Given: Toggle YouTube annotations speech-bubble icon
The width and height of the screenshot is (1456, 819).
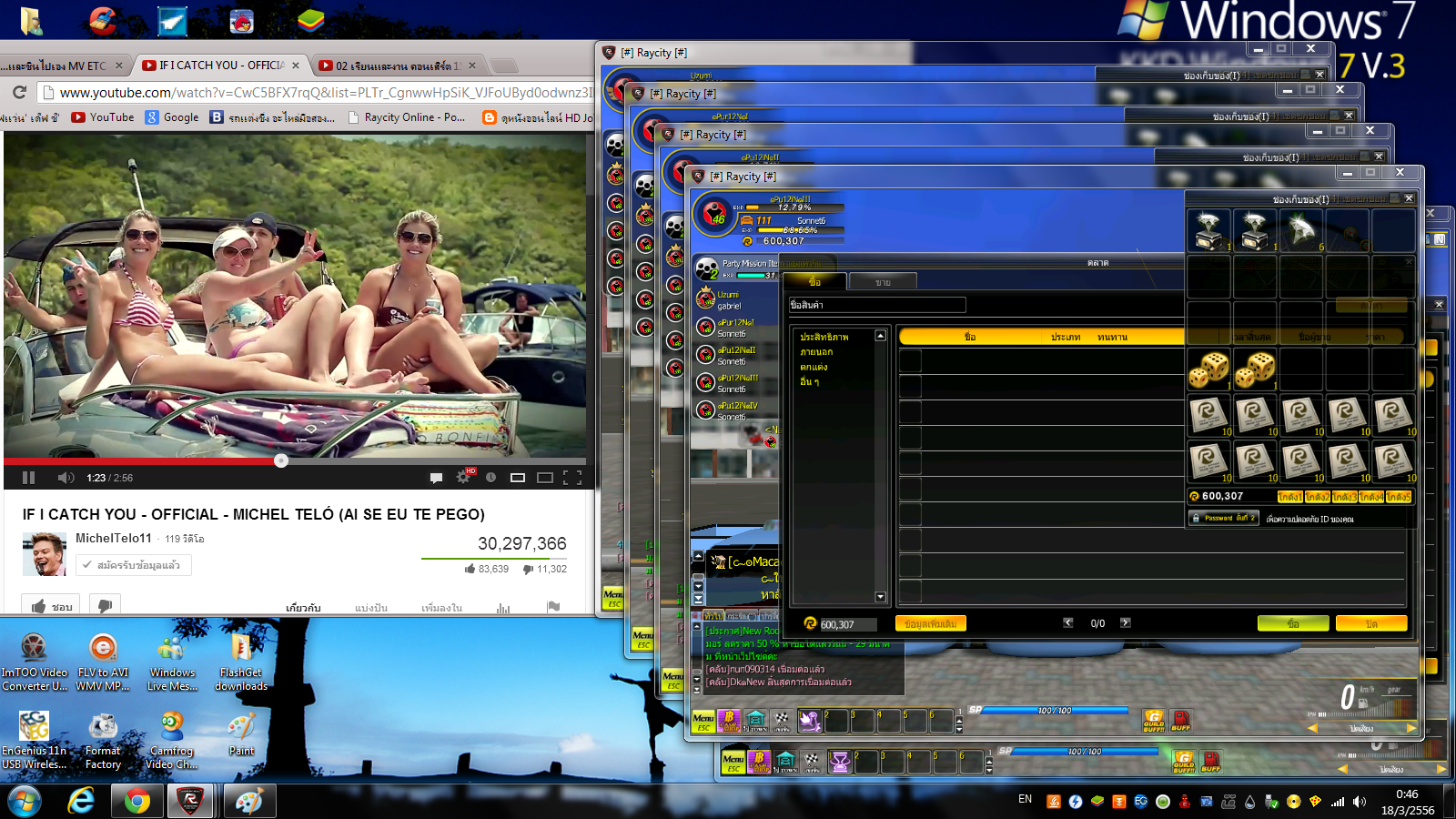Looking at the screenshot, I should coord(436,478).
